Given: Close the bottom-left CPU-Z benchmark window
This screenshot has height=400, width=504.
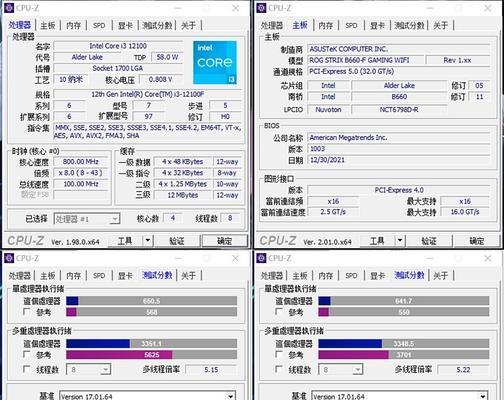Looking at the screenshot, I should [236, 258].
